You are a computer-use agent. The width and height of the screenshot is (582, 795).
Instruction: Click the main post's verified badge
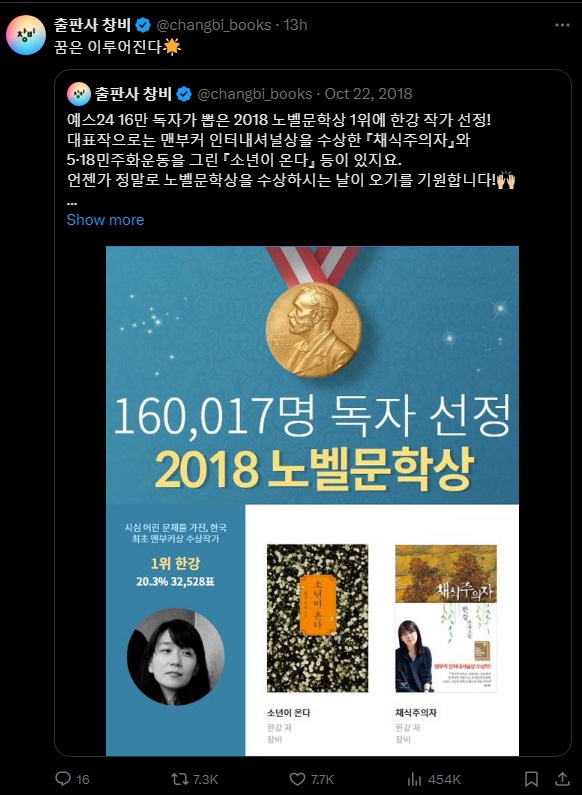pyautogui.click(x=143, y=25)
